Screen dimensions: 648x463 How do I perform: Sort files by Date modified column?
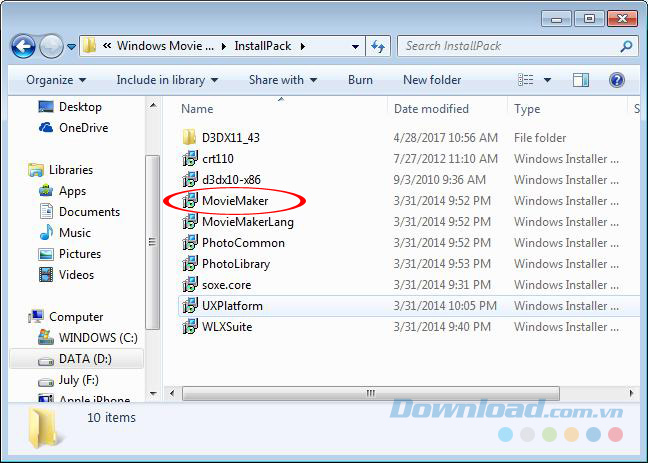(x=431, y=109)
